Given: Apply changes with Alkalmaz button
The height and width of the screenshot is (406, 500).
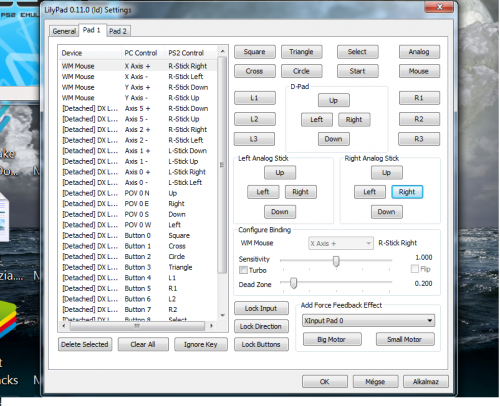Looking at the screenshot, I should (x=426, y=382).
